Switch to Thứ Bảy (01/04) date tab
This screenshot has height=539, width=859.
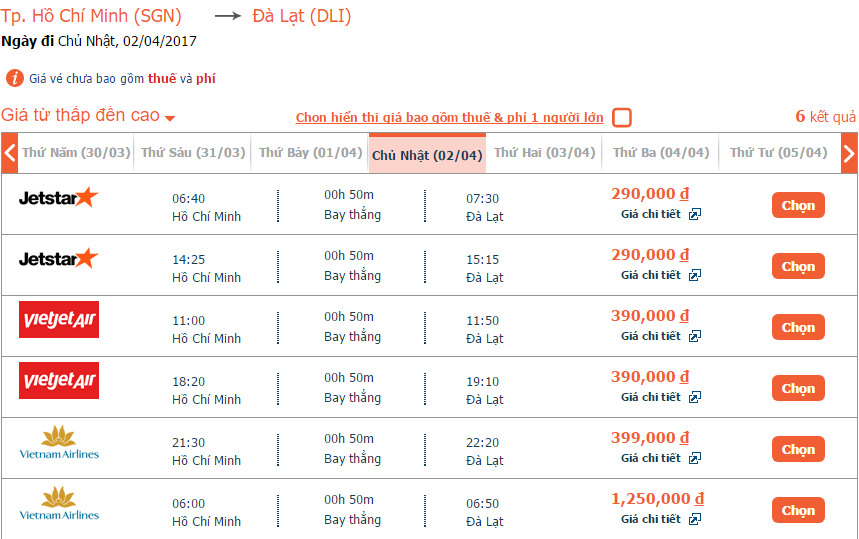(310, 153)
